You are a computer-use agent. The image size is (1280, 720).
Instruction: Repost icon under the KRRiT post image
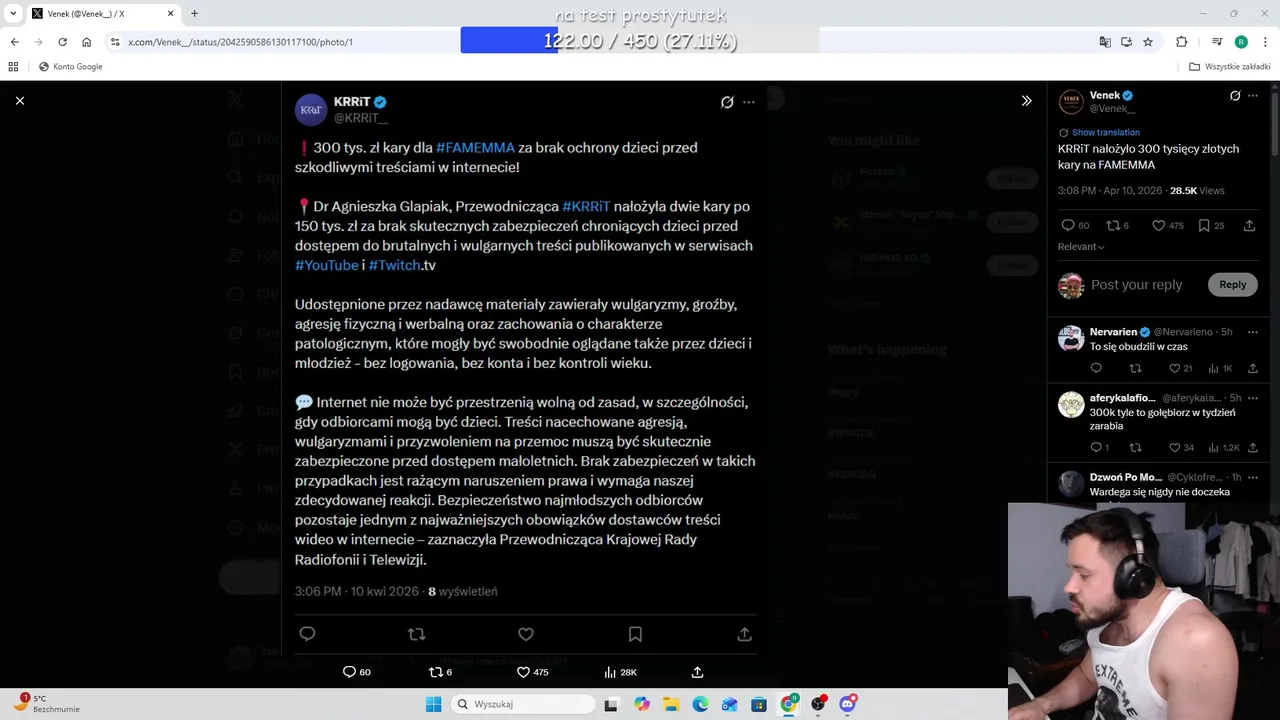[417, 634]
